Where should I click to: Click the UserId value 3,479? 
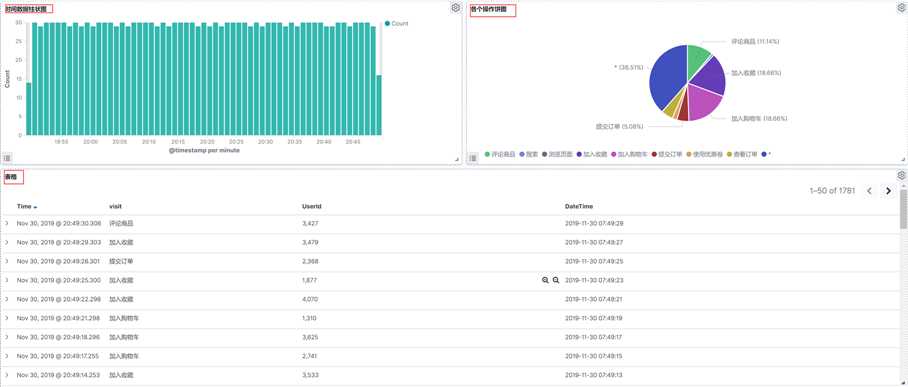pyautogui.click(x=310, y=242)
